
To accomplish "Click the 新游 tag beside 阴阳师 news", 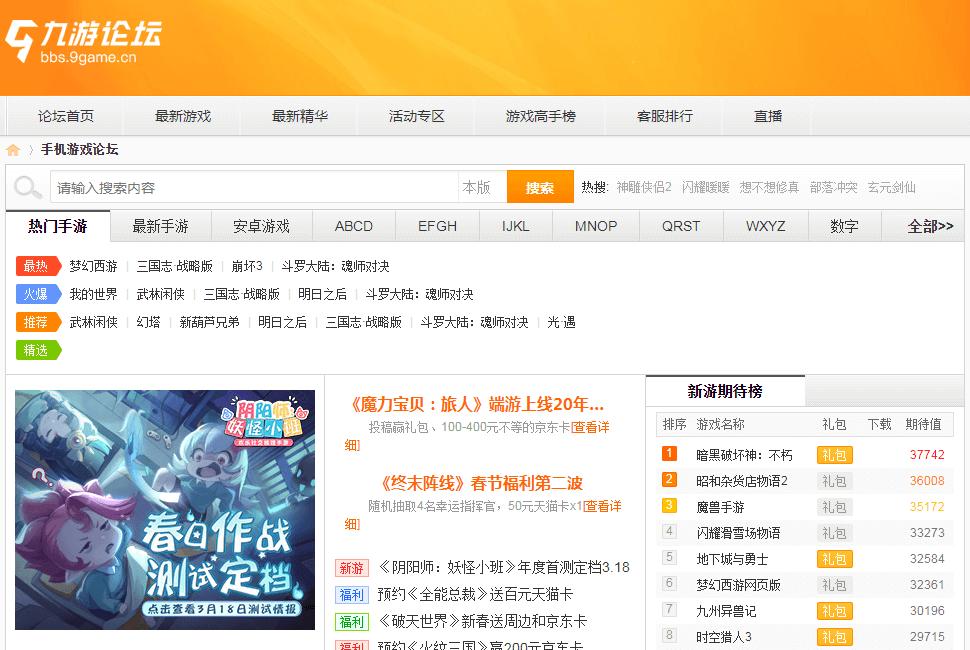I will [x=351, y=568].
